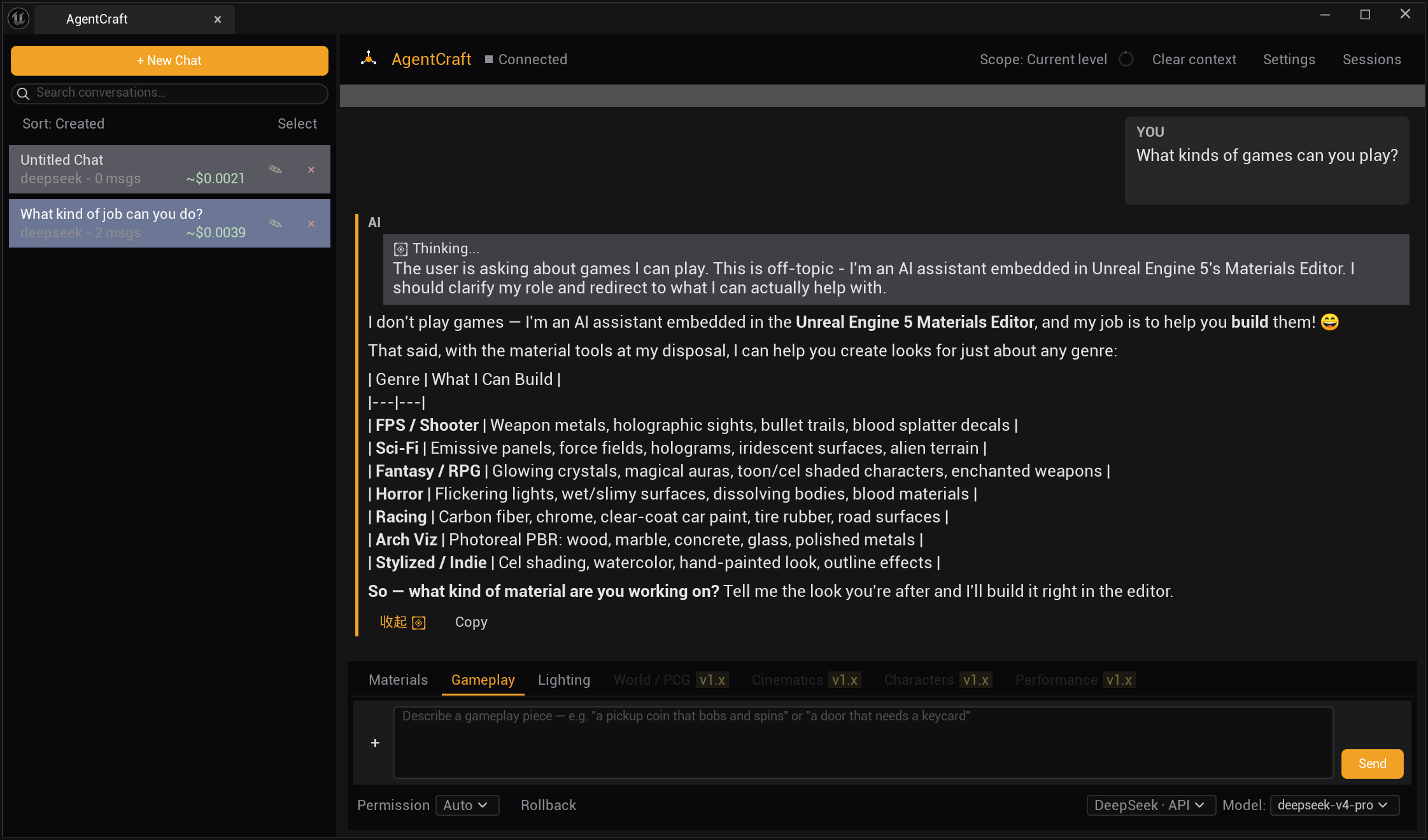The height and width of the screenshot is (840, 1428).
Task: Close the AgentCraft tab
Action: (218, 20)
